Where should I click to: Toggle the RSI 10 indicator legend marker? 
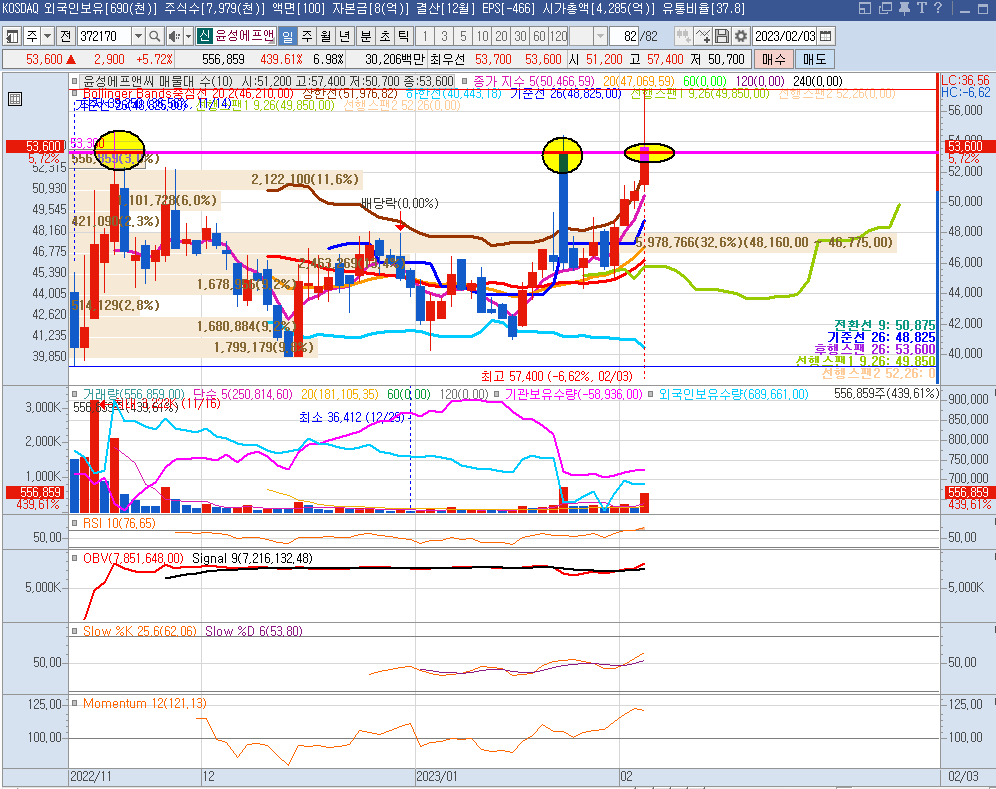pyautogui.click(x=75, y=523)
